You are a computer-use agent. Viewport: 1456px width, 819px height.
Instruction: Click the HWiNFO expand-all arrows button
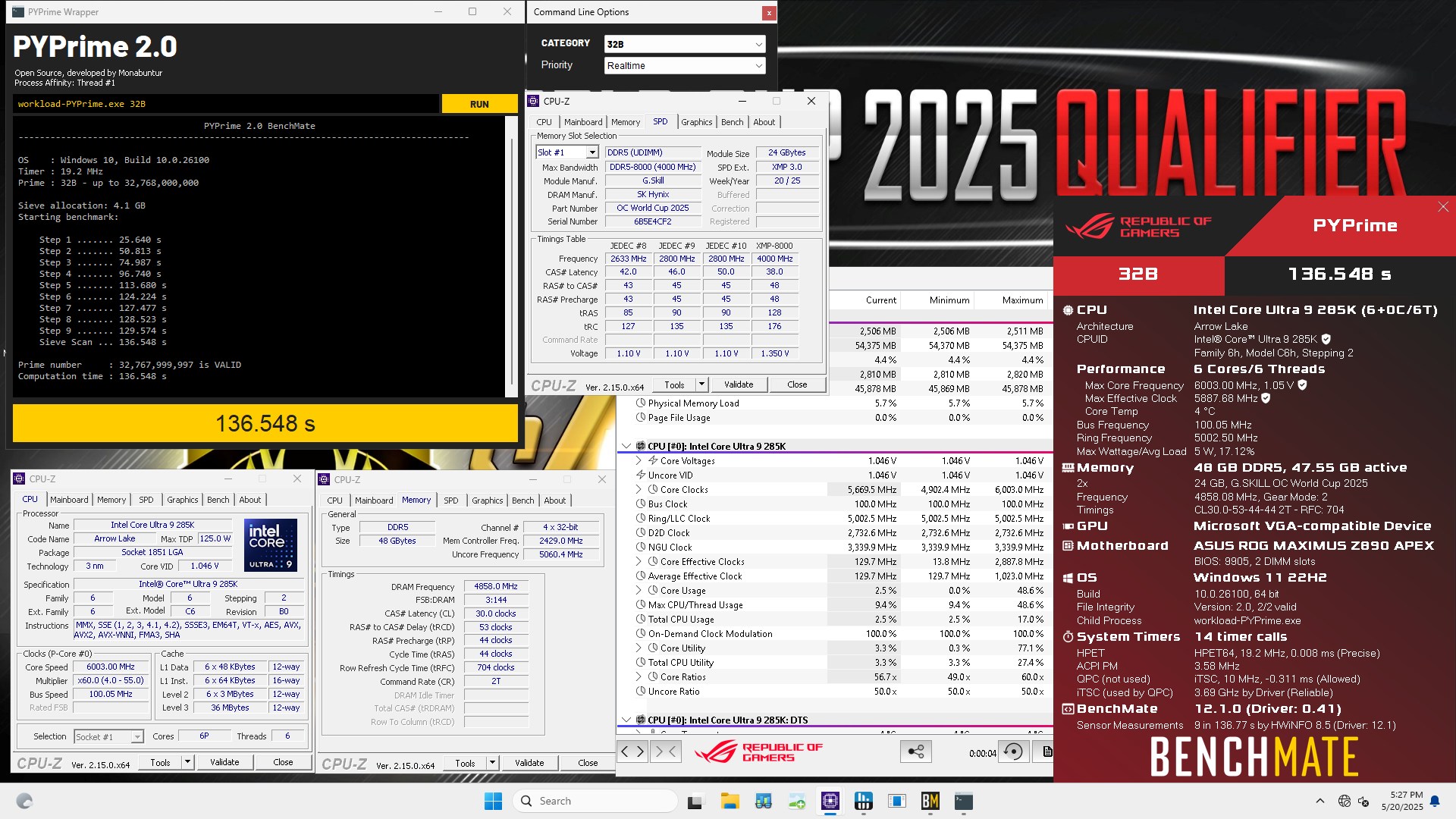pos(632,752)
